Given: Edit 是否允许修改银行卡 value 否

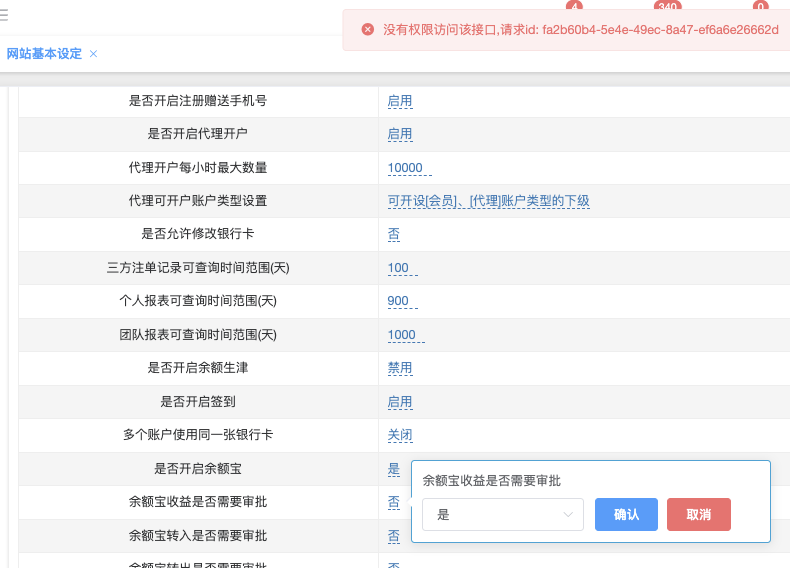Looking at the screenshot, I should tap(394, 234).
